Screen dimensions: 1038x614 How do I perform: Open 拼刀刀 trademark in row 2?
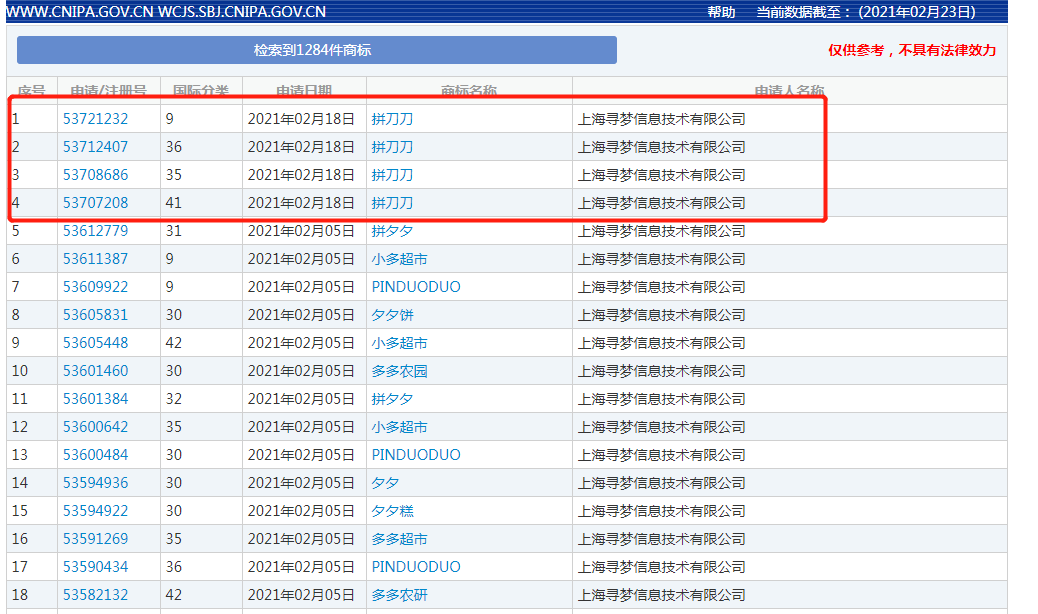tap(392, 147)
